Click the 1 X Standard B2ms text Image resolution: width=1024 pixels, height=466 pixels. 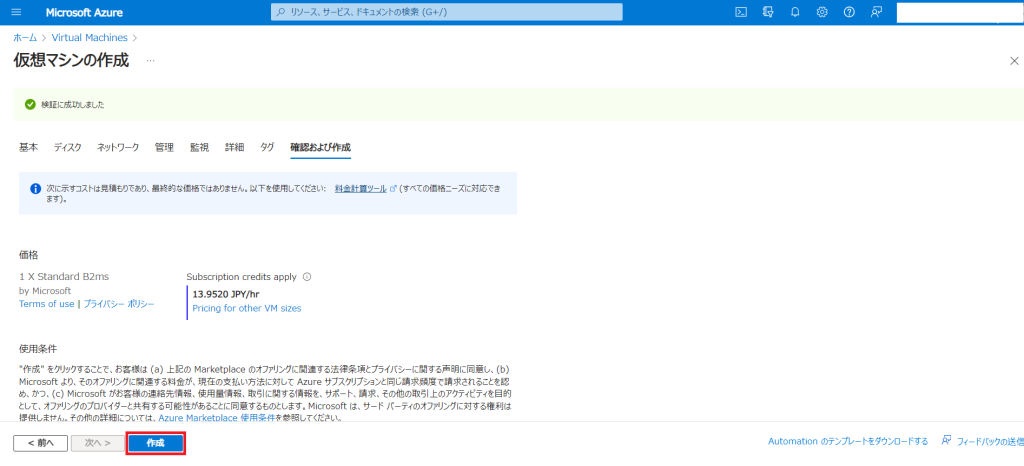click(64, 276)
